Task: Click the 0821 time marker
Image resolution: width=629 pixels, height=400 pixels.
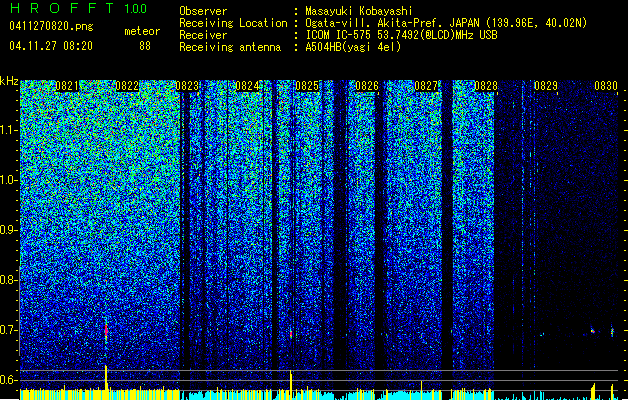Action: pos(67,86)
